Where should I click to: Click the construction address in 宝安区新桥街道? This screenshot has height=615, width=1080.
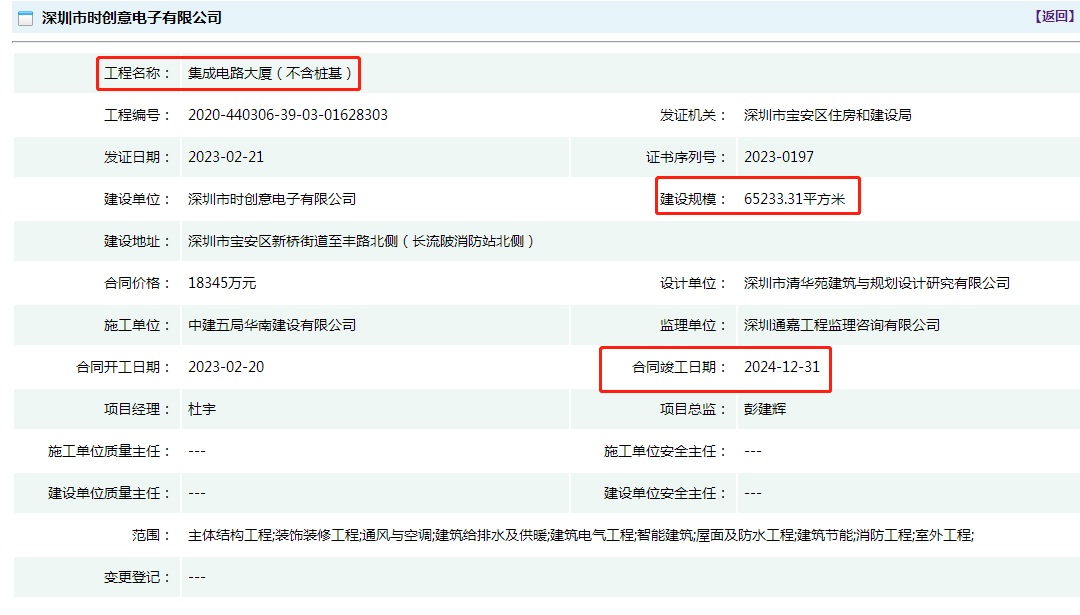pyautogui.click(x=361, y=241)
